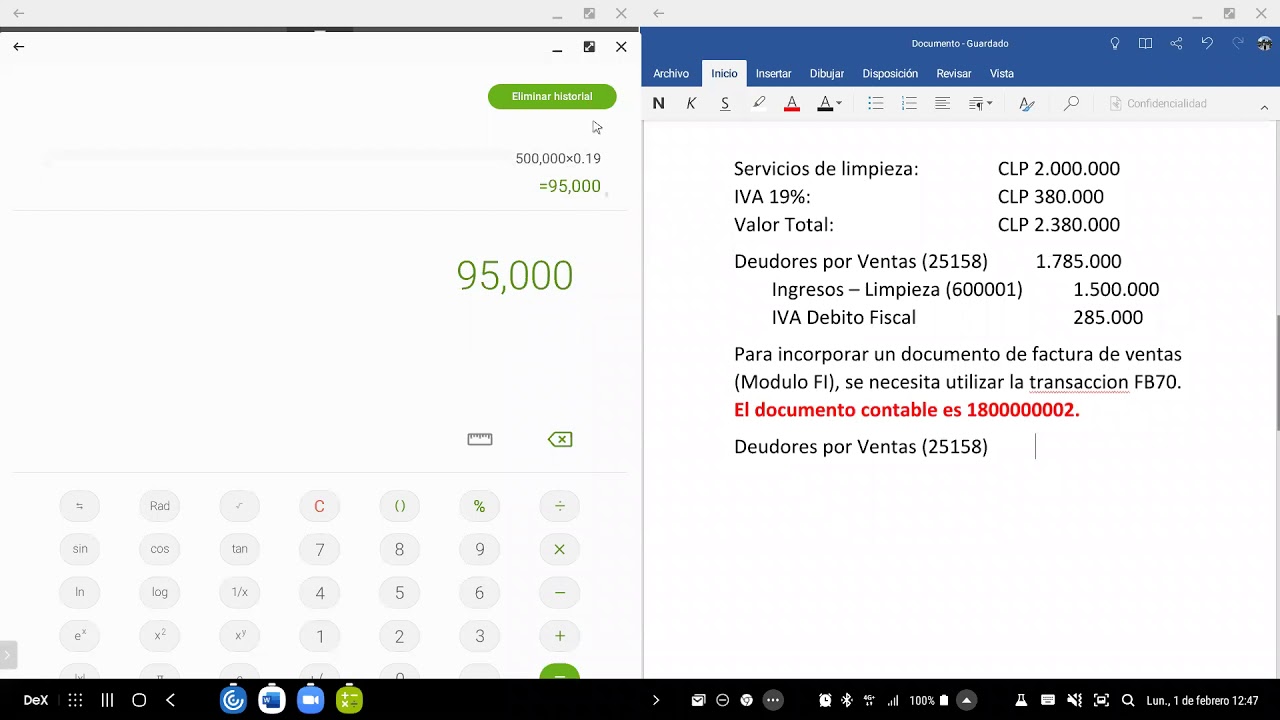Viewport: 1280px width, 720px height.
Task: Click Eliminar historial in calculator
Action: click(552, 96)
